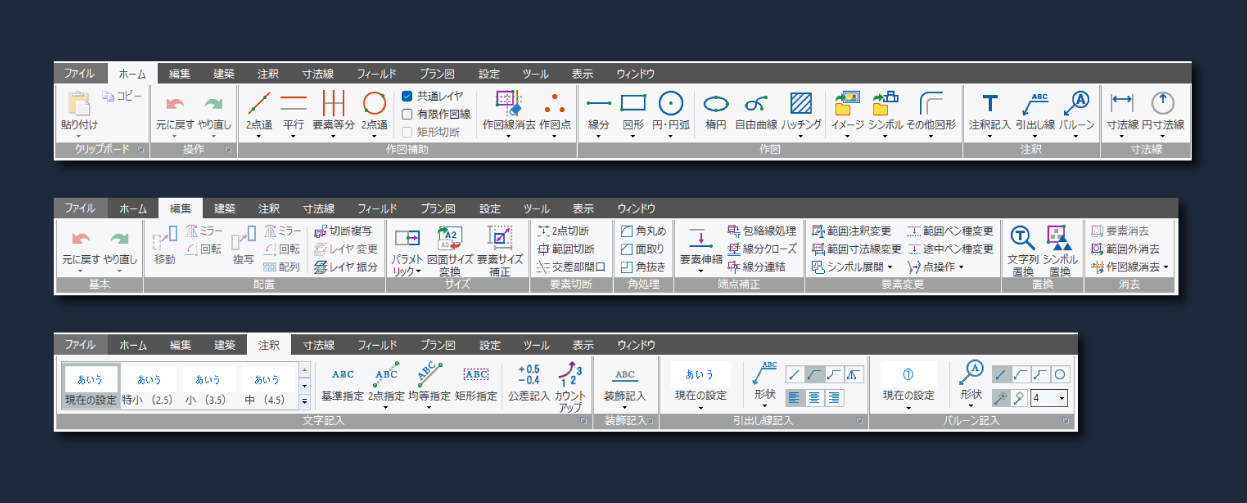
Task: Open the その他図形 dropdown arrow
Action: (931, 137)
